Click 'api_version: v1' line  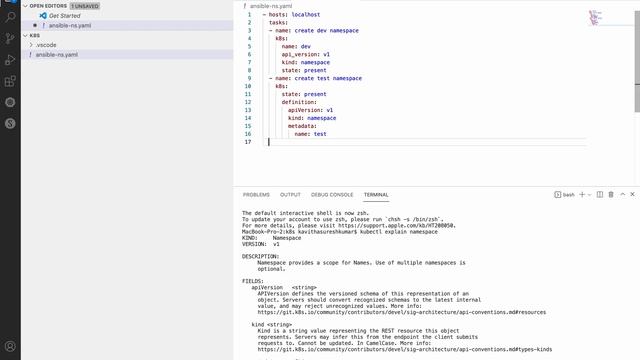pos(306,54)
